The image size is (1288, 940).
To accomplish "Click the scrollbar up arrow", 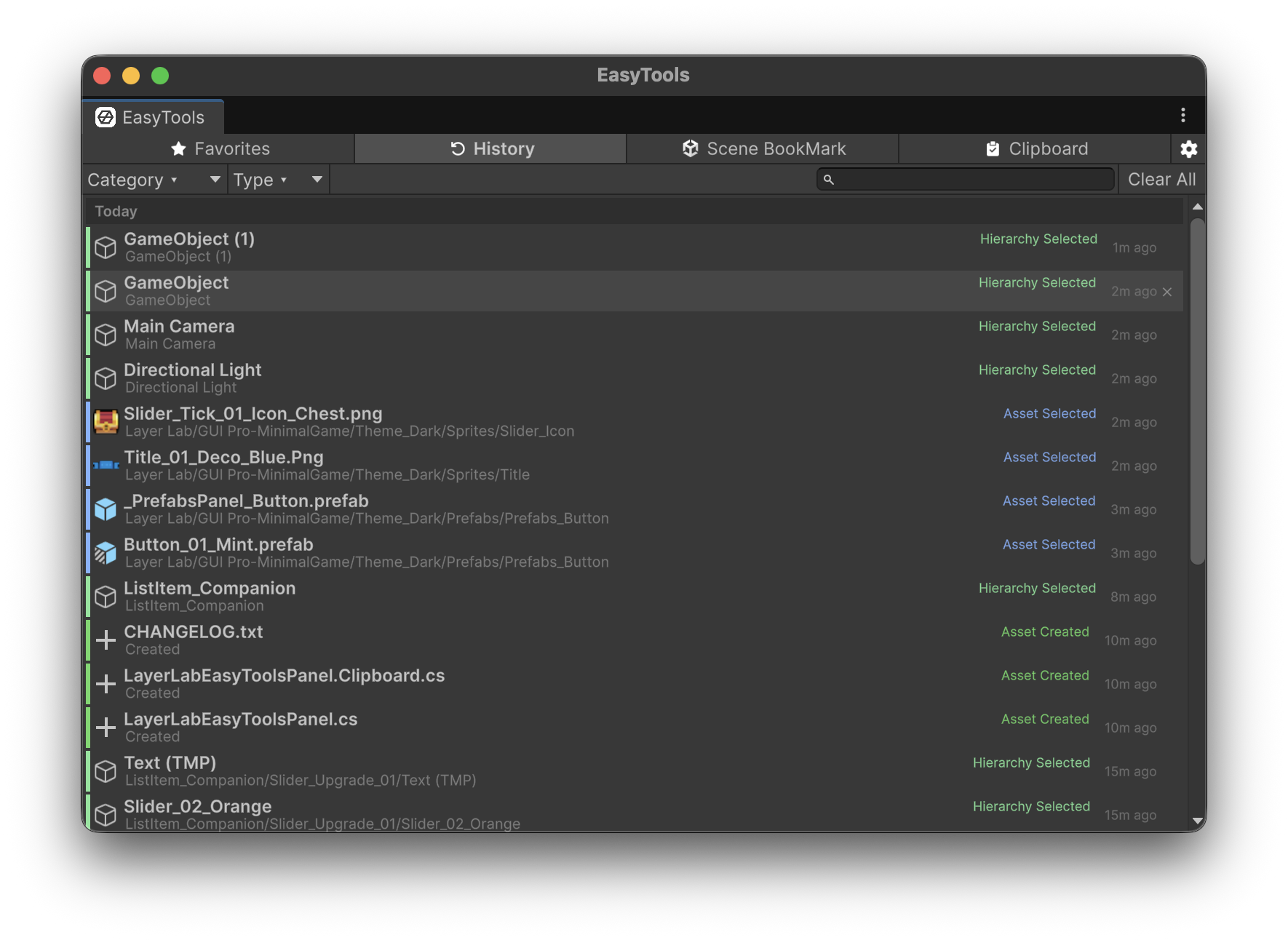I will click(1197, 207).
